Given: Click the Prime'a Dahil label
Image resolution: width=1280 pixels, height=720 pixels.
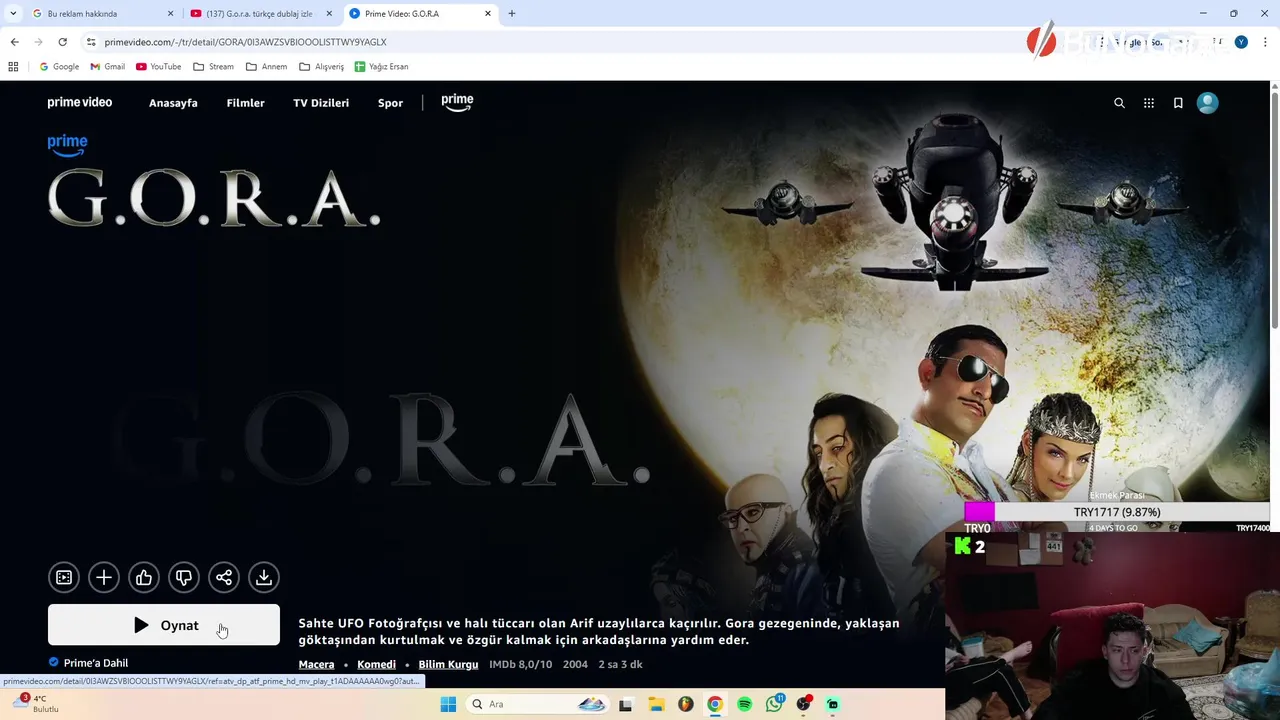Looking at the screenshot, I should [x=96, y=663].
